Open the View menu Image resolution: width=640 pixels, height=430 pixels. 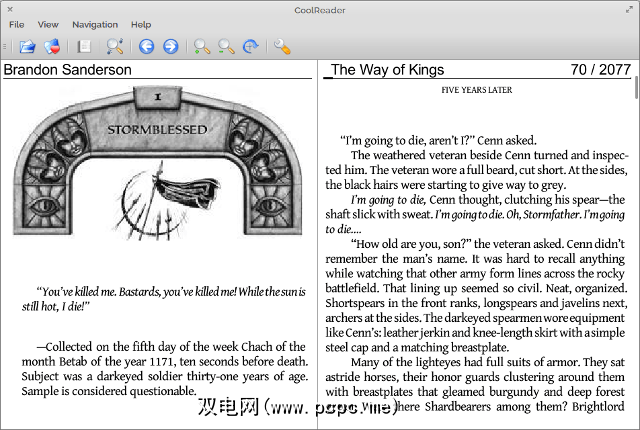(x=48, y=24)
